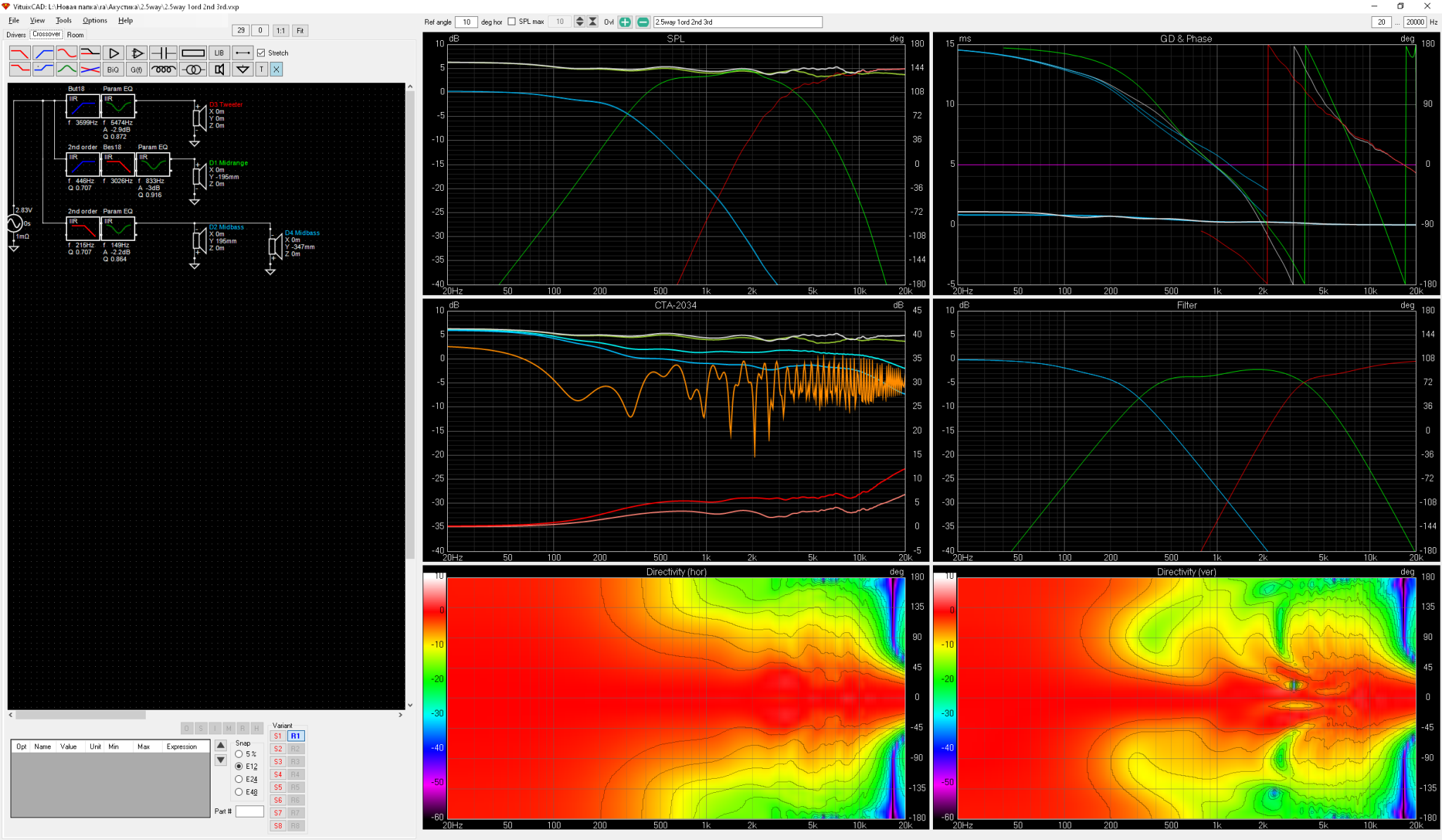This screenshot has width=1442, height=840.
Task: Add a low shelf filter block in bottom row
Action: (x=20, y=69)
